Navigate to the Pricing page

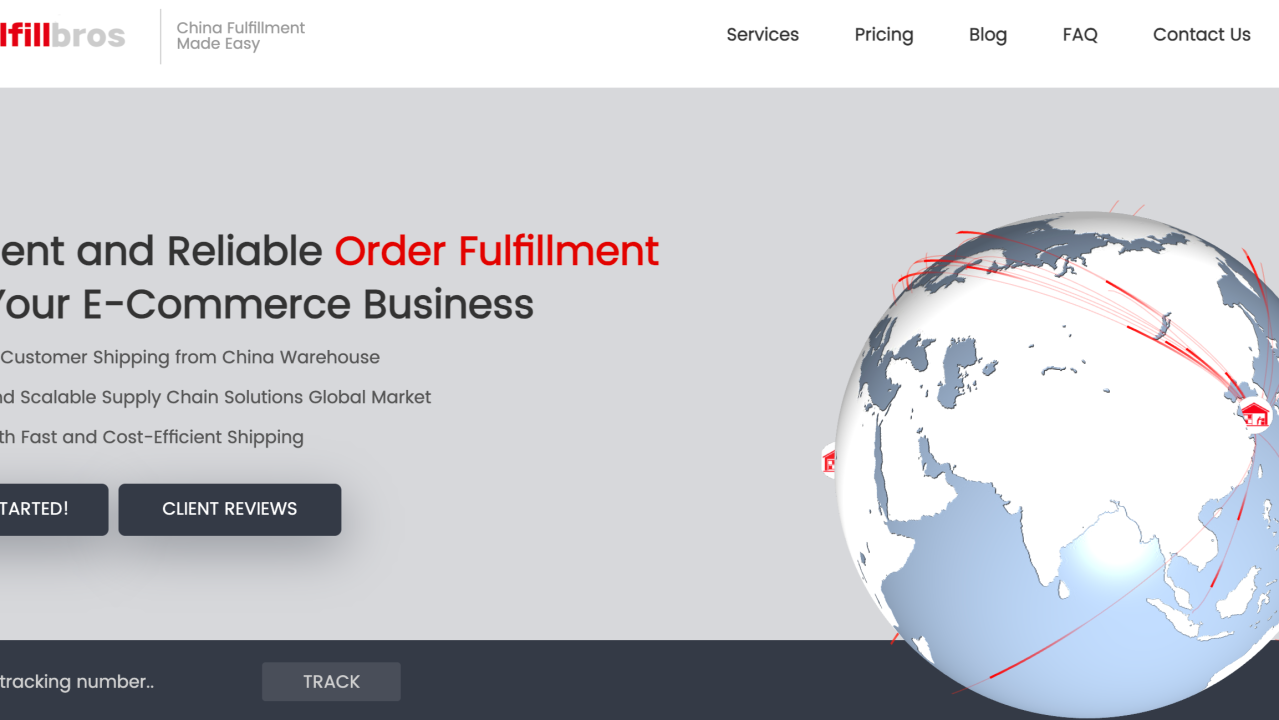tap(883, 35)
